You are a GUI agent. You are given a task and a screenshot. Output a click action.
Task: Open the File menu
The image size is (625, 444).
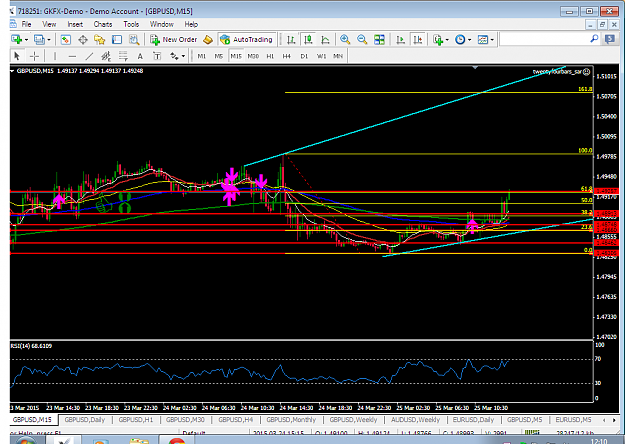[x=26, y=24]
